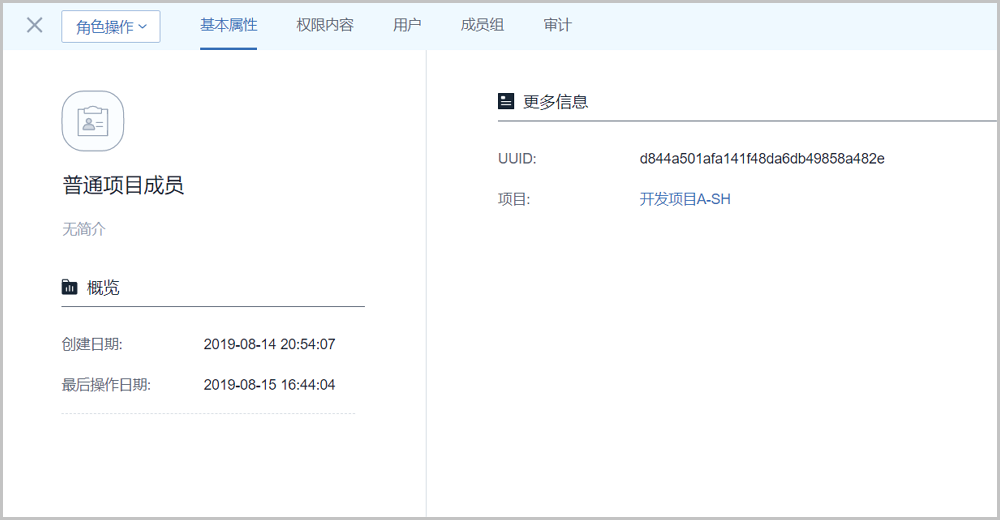Click the UUID value string

pyautogui.click(x=762, y=158)
